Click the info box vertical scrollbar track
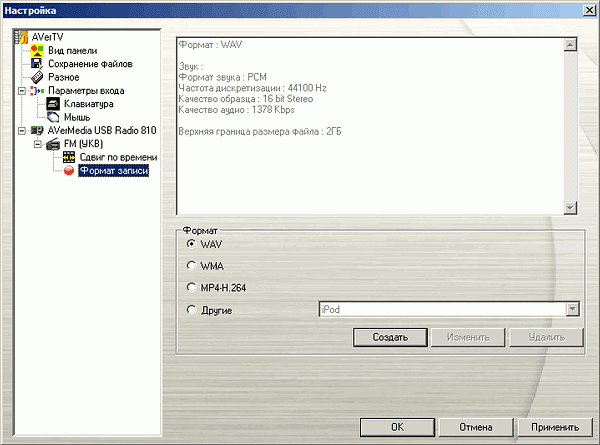The image size is (600, 445). [570, 126]
